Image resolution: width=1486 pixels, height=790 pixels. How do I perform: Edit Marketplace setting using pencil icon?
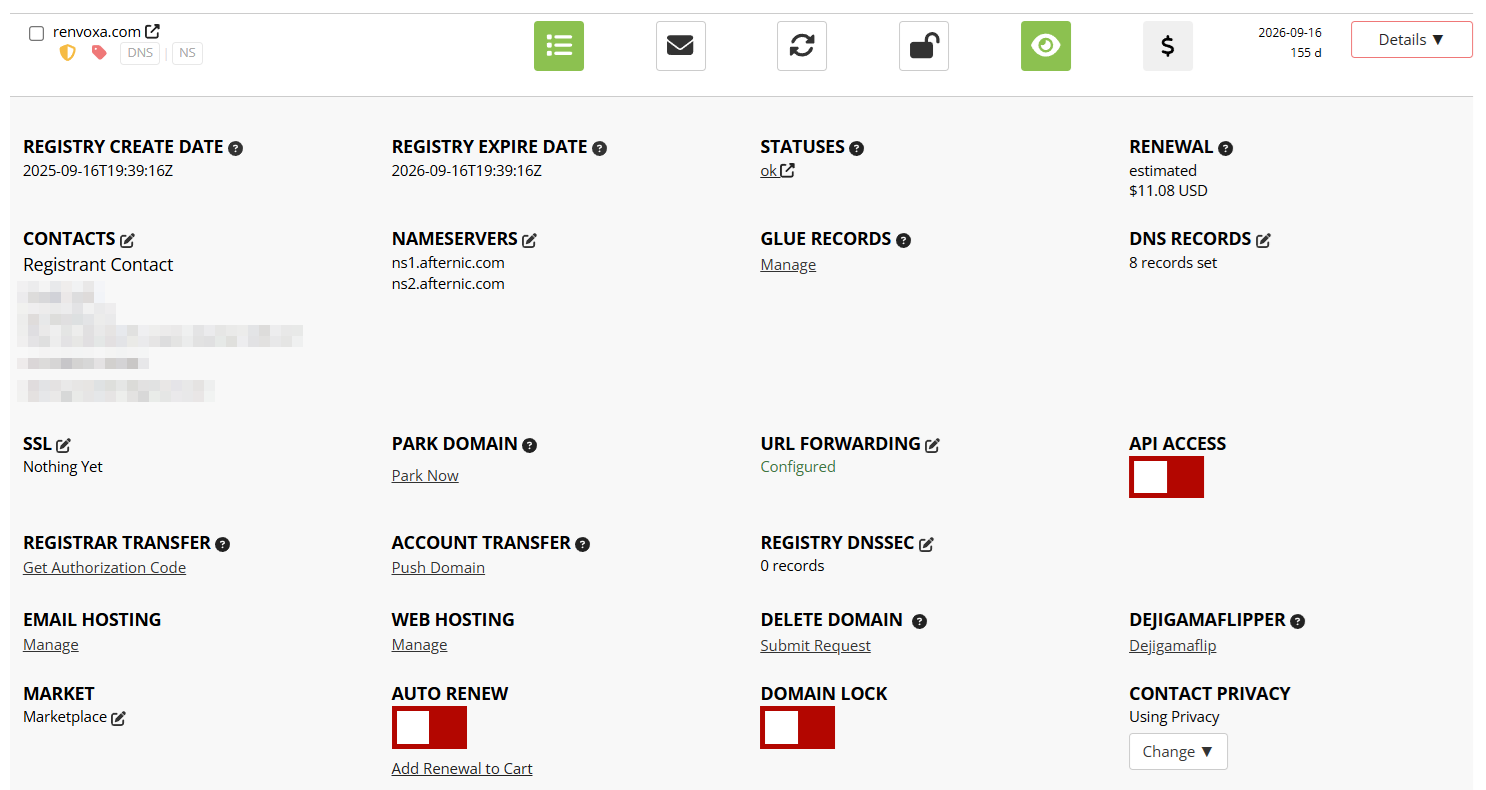[x=118, y=718]
